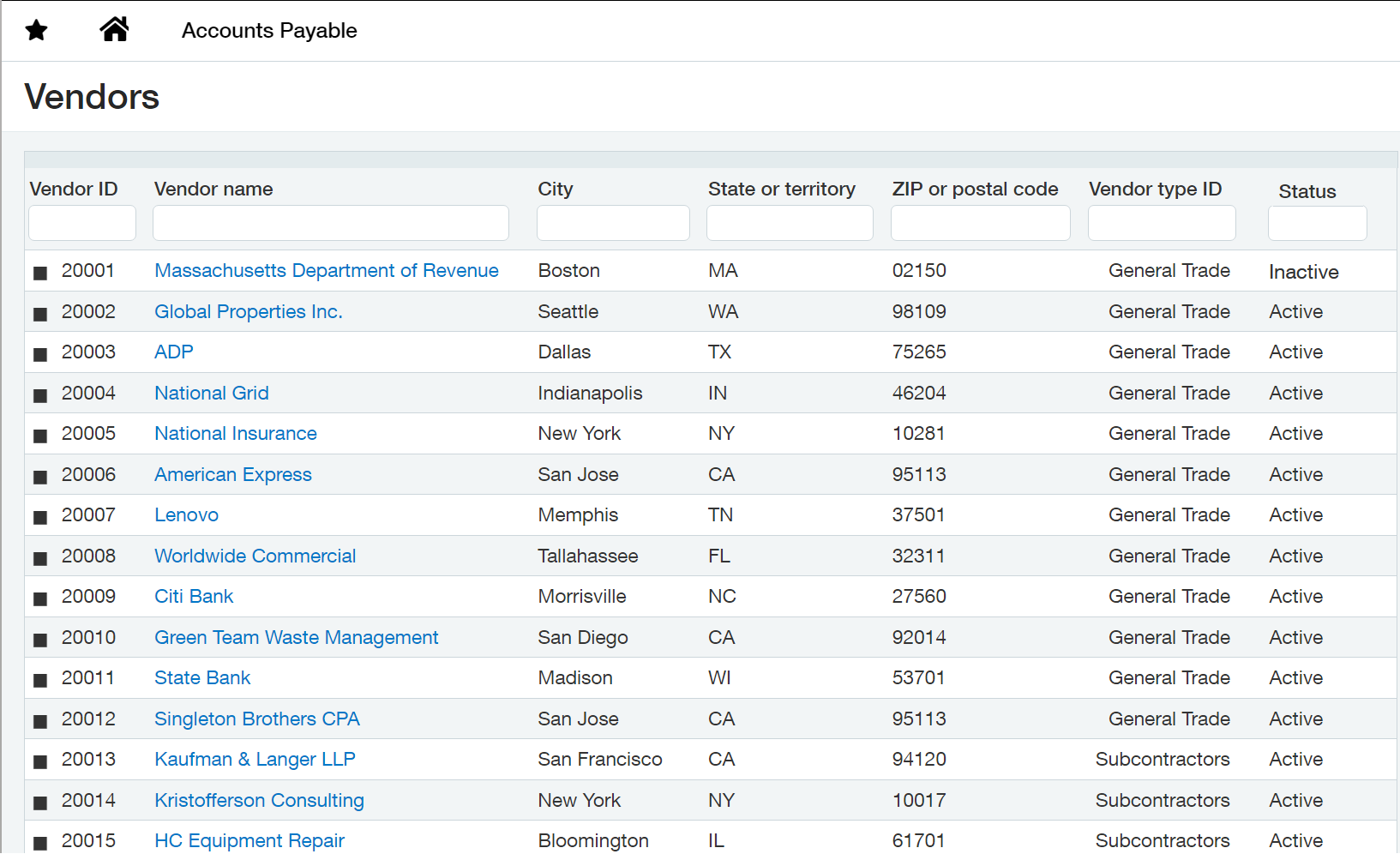Sort by City column header
Image resolution: width=1400 pixels, height=854 pixels.
point(556,189)
